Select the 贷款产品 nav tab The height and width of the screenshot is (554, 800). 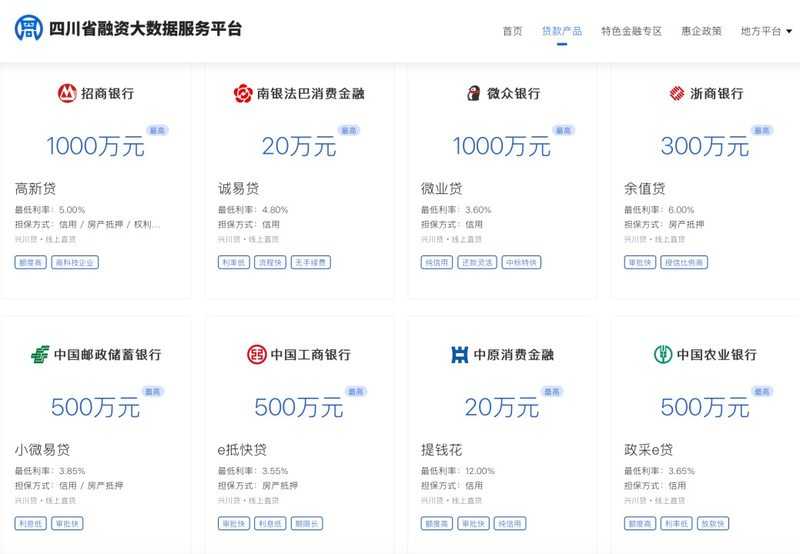(561, 31)
